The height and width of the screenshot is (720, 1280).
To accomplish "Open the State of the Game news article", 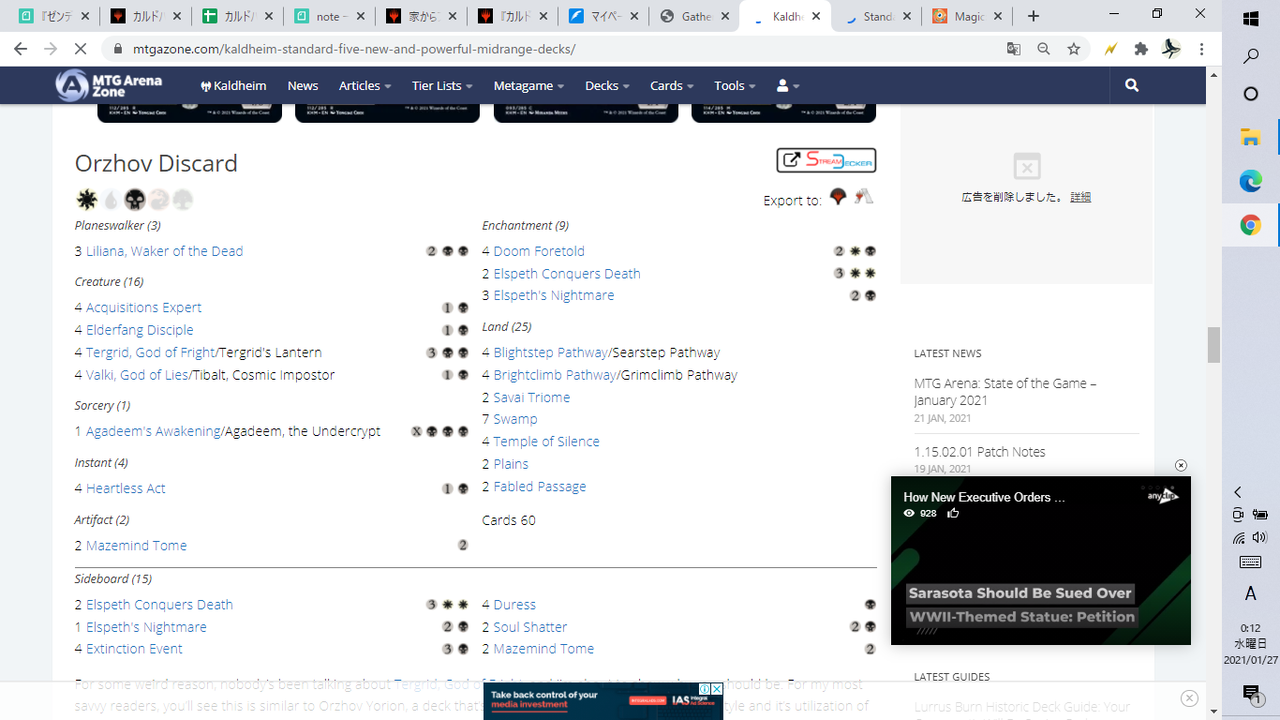I will click(1005, 391).
